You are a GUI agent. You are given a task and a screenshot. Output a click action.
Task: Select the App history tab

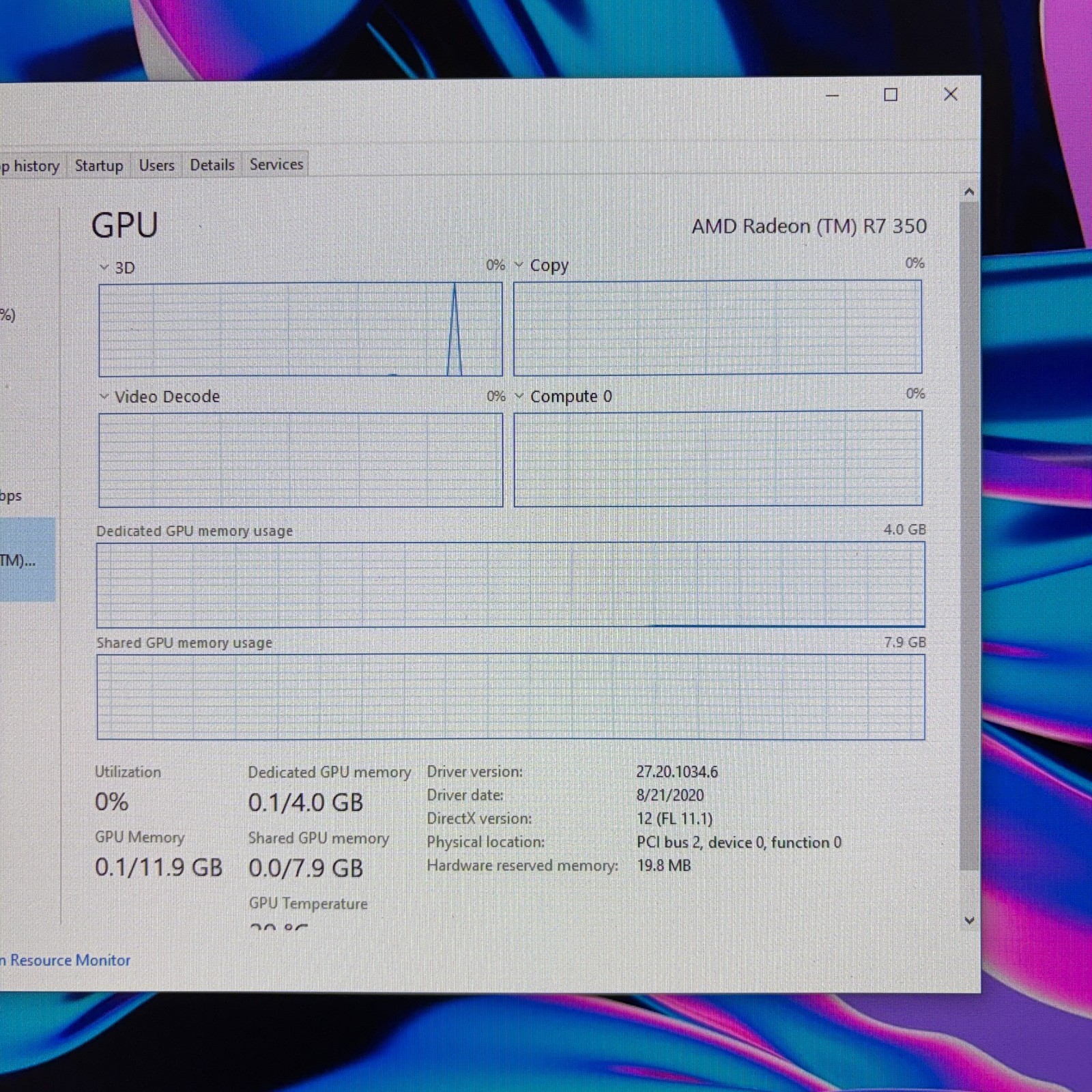30,166
